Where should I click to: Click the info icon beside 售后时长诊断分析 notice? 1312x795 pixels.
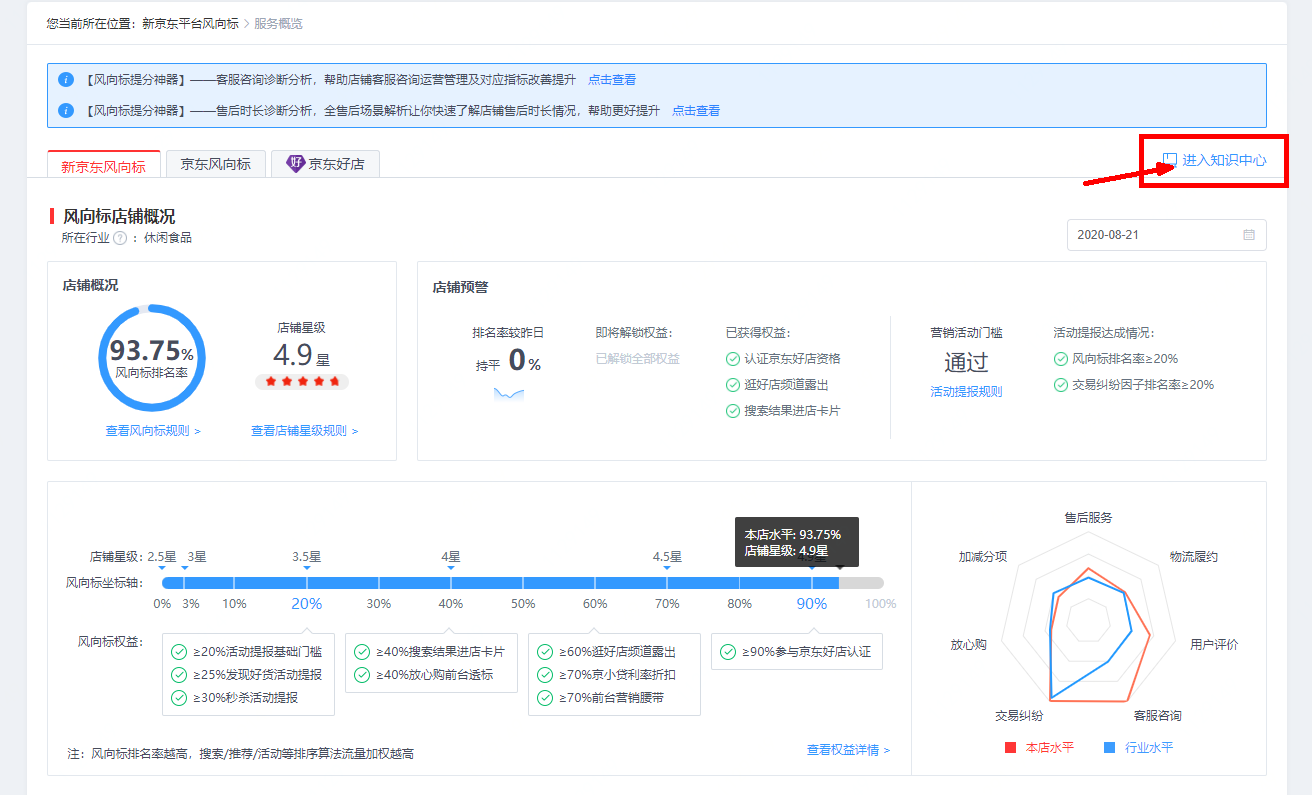tap(66, 111)
